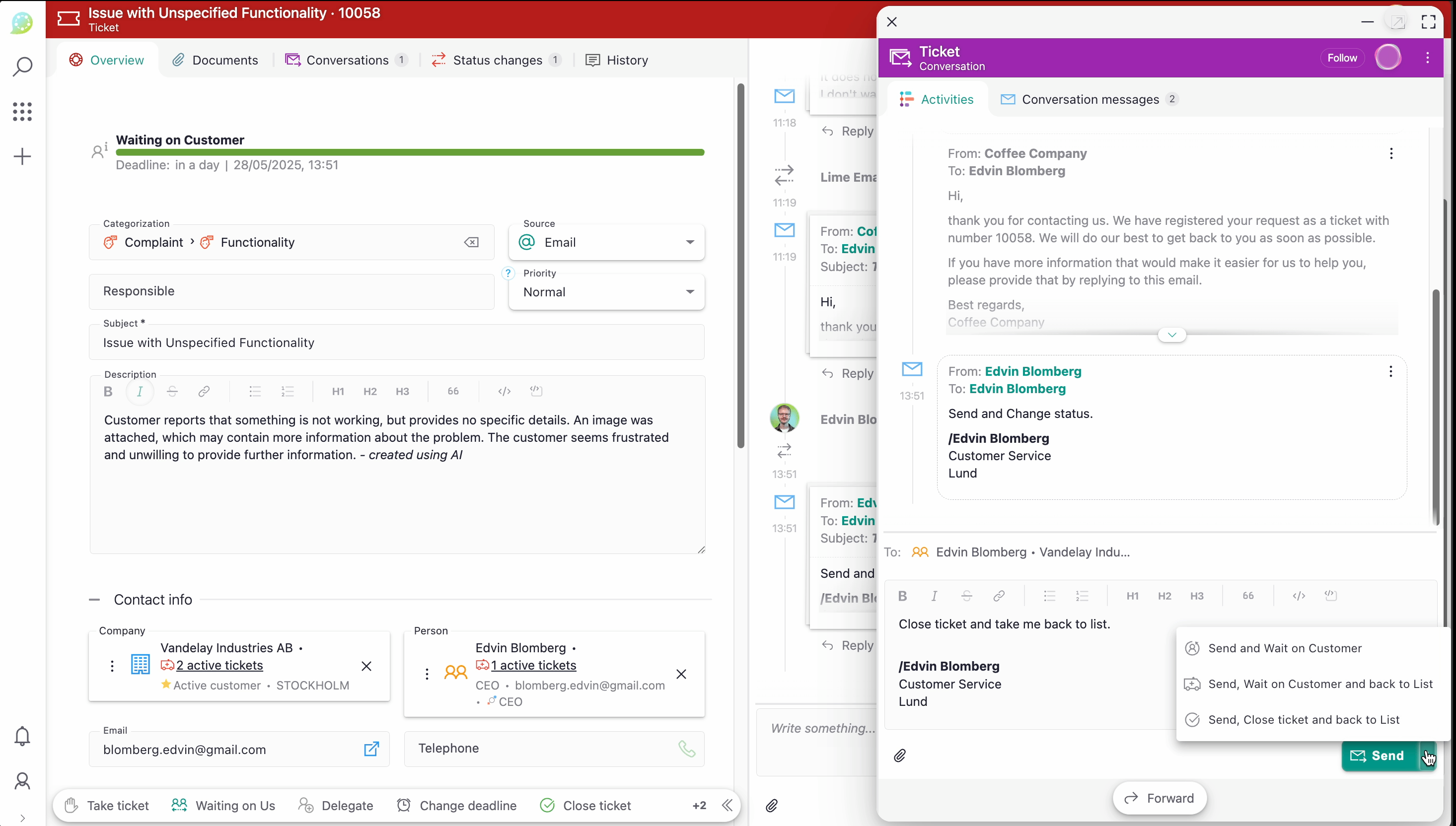Collapse action bar with double chevron
1456x826 pixels.
pyautogui.click(x=728, y=806)
